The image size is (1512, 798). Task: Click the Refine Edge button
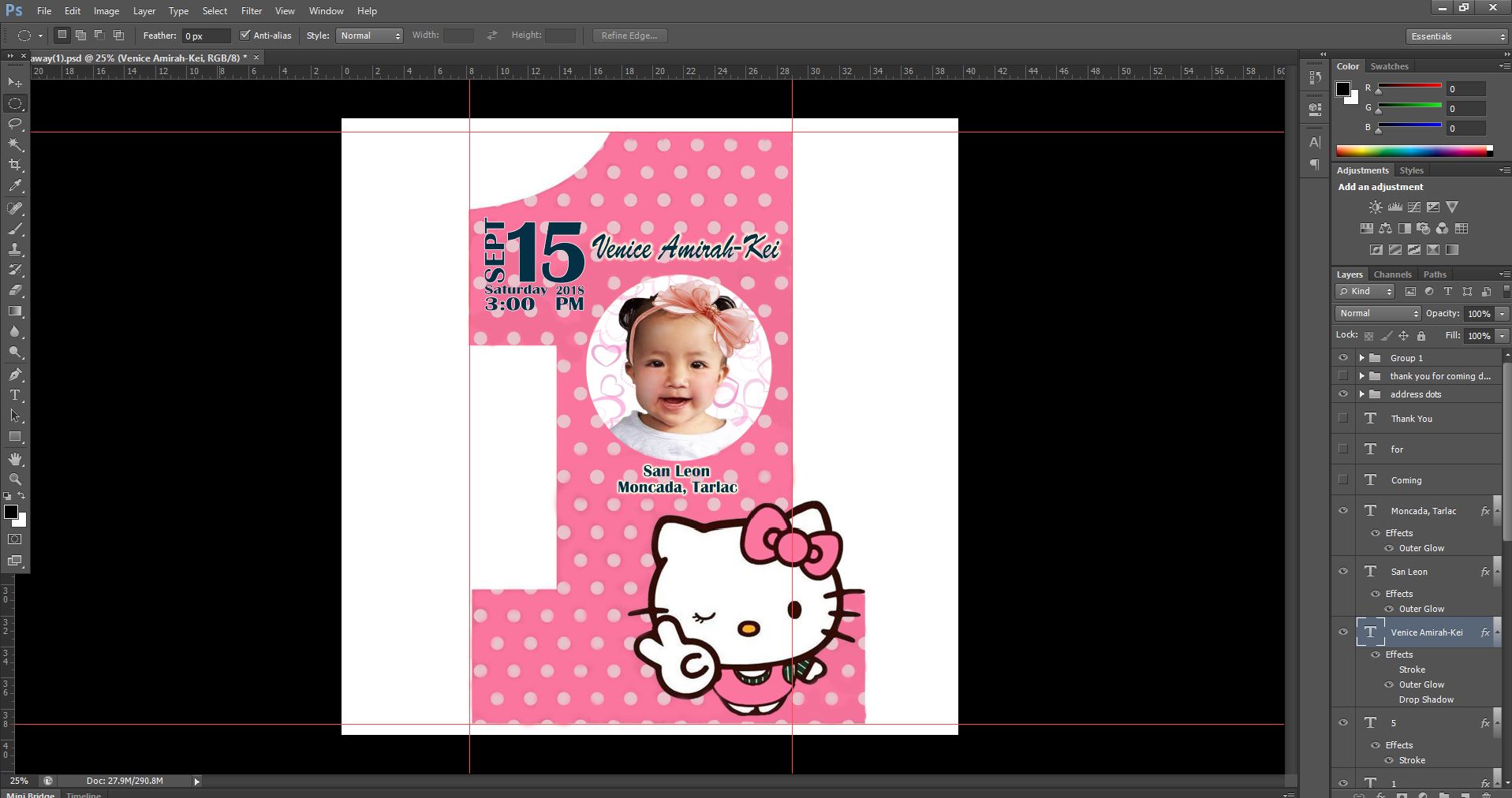pyautogui.click(x=629, y=35)
